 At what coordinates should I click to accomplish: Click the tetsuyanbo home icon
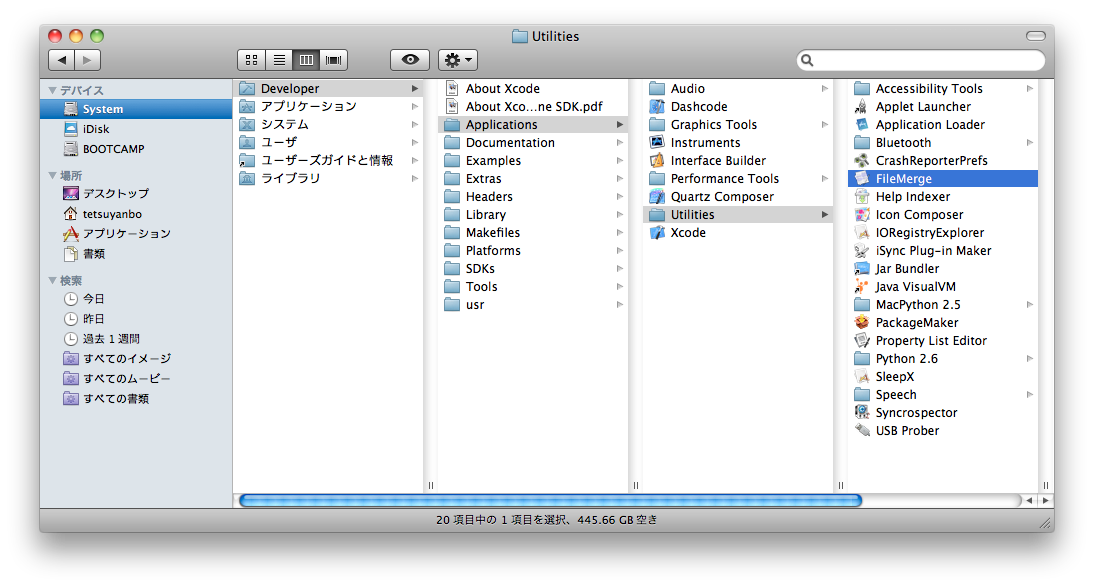coord(70,214)
